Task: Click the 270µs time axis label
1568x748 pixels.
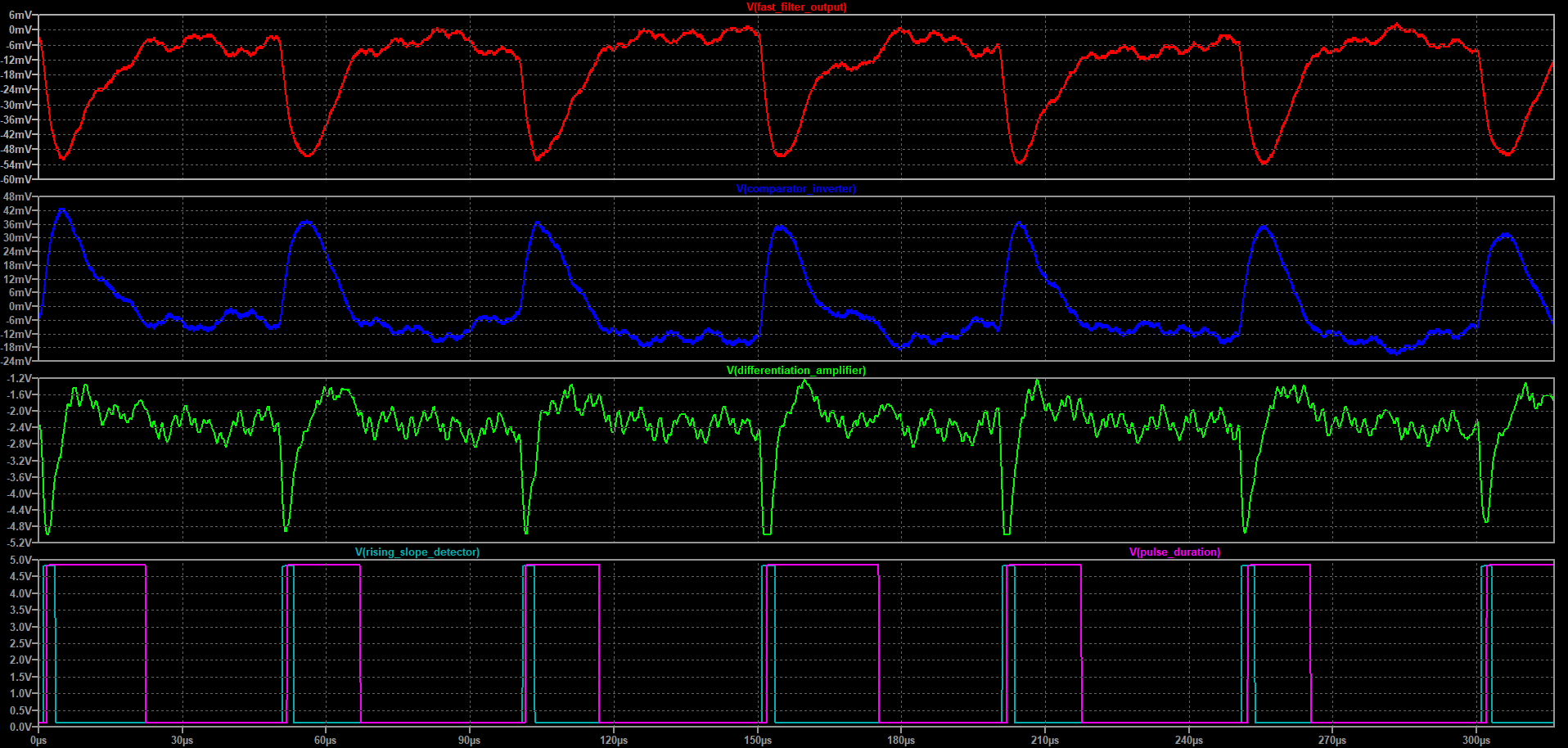Action: pos(1332,741)
